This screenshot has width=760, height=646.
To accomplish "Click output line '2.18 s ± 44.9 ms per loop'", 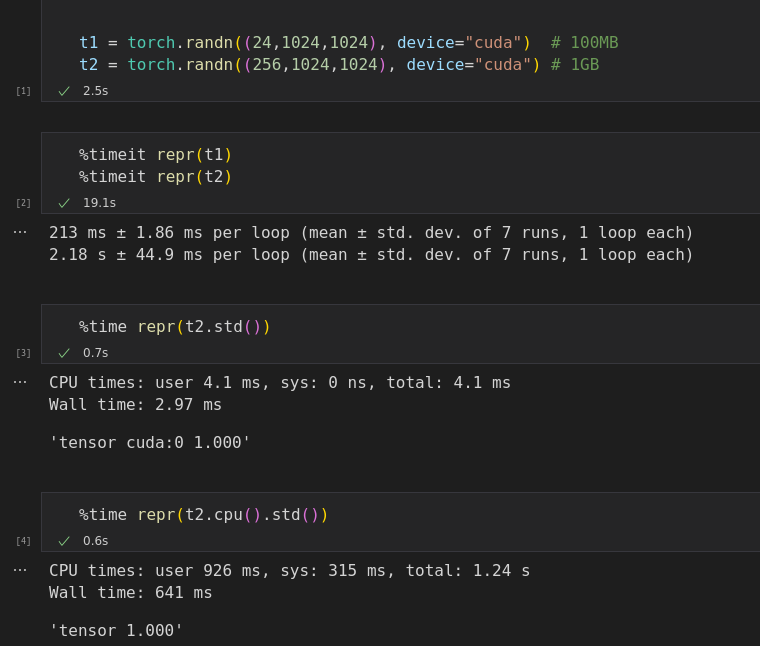I will tap(371, 254).
